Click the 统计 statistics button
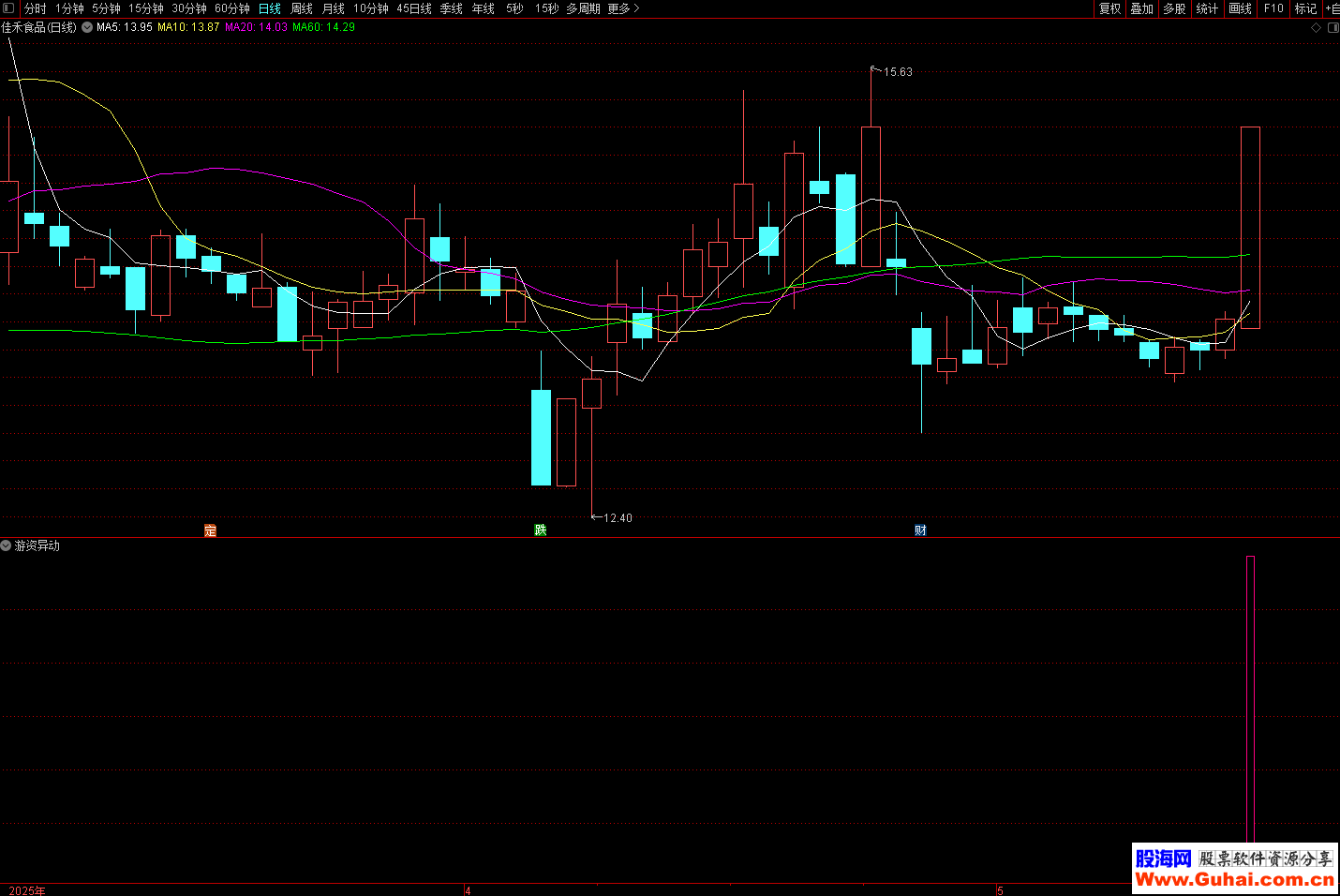Viewport: 1340px width, 896px height. pos(1208,8)
